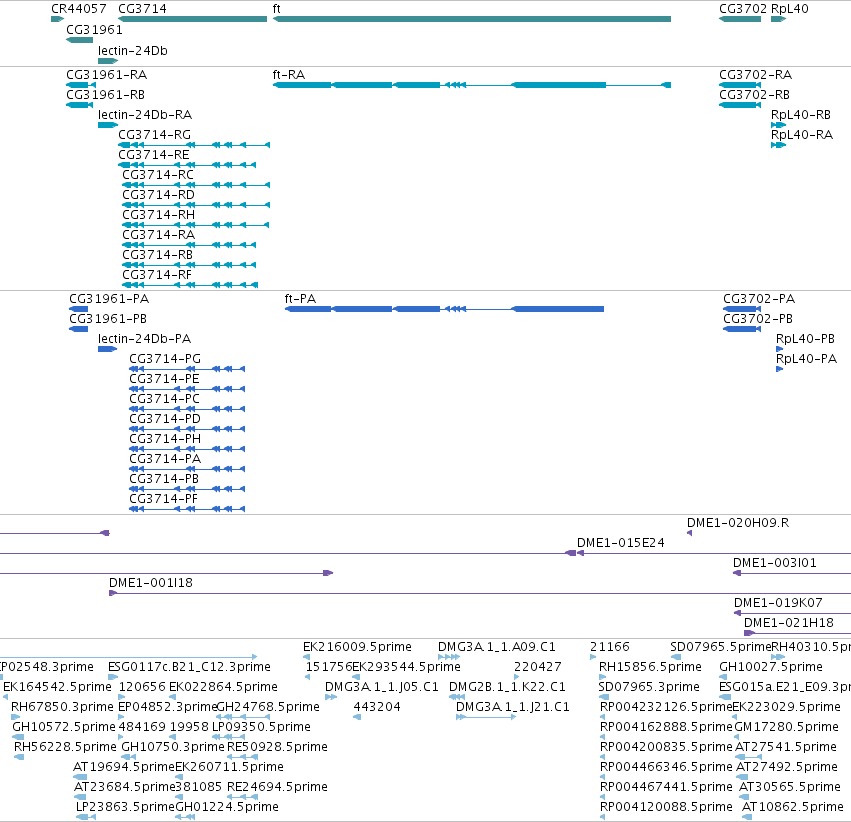The width and height of the screenshot is (851, 822).
Task: Select the CG3702 gene label in top track
Action: click(743, 9)
